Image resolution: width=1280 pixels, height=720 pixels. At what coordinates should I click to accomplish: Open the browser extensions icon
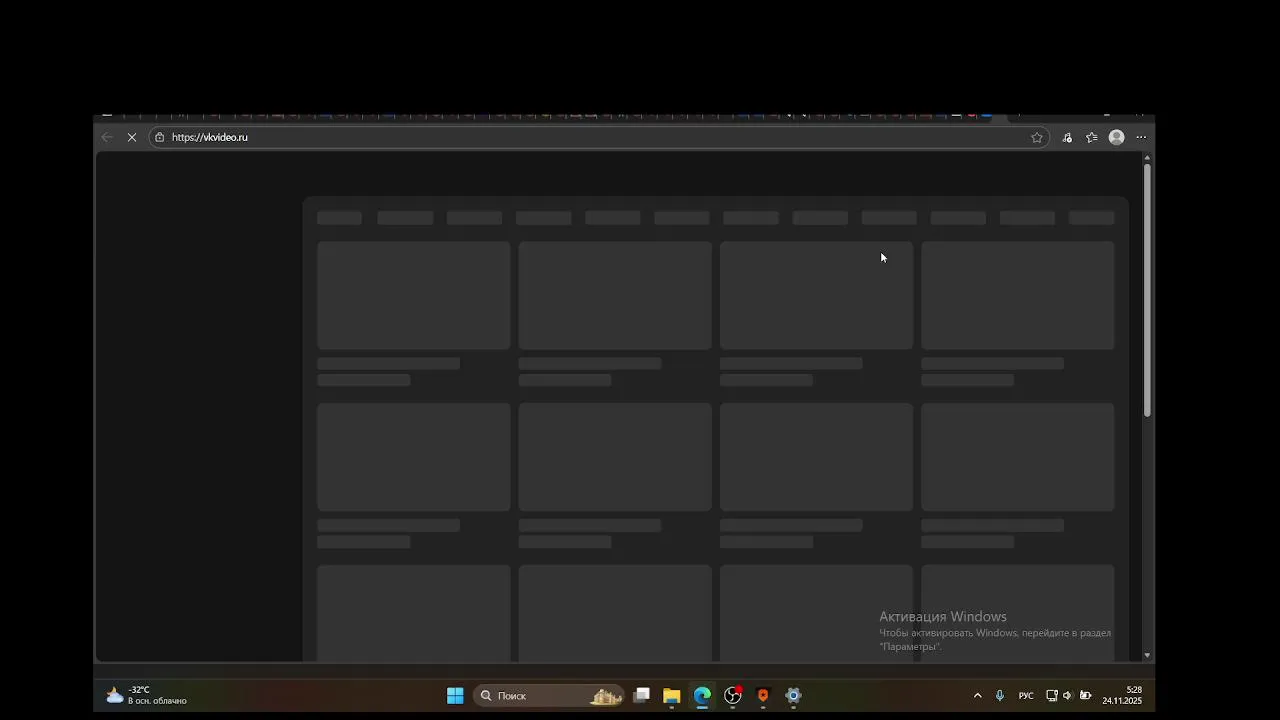1067,137
